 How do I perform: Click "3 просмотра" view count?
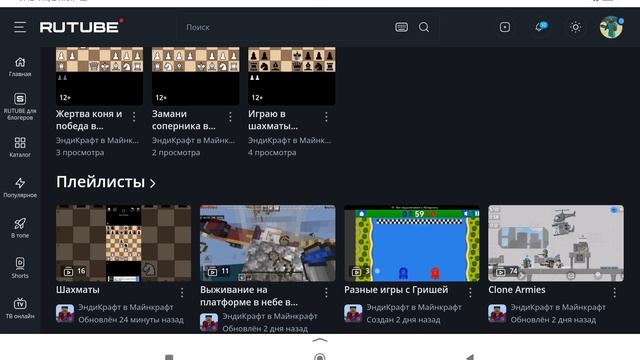80,153
